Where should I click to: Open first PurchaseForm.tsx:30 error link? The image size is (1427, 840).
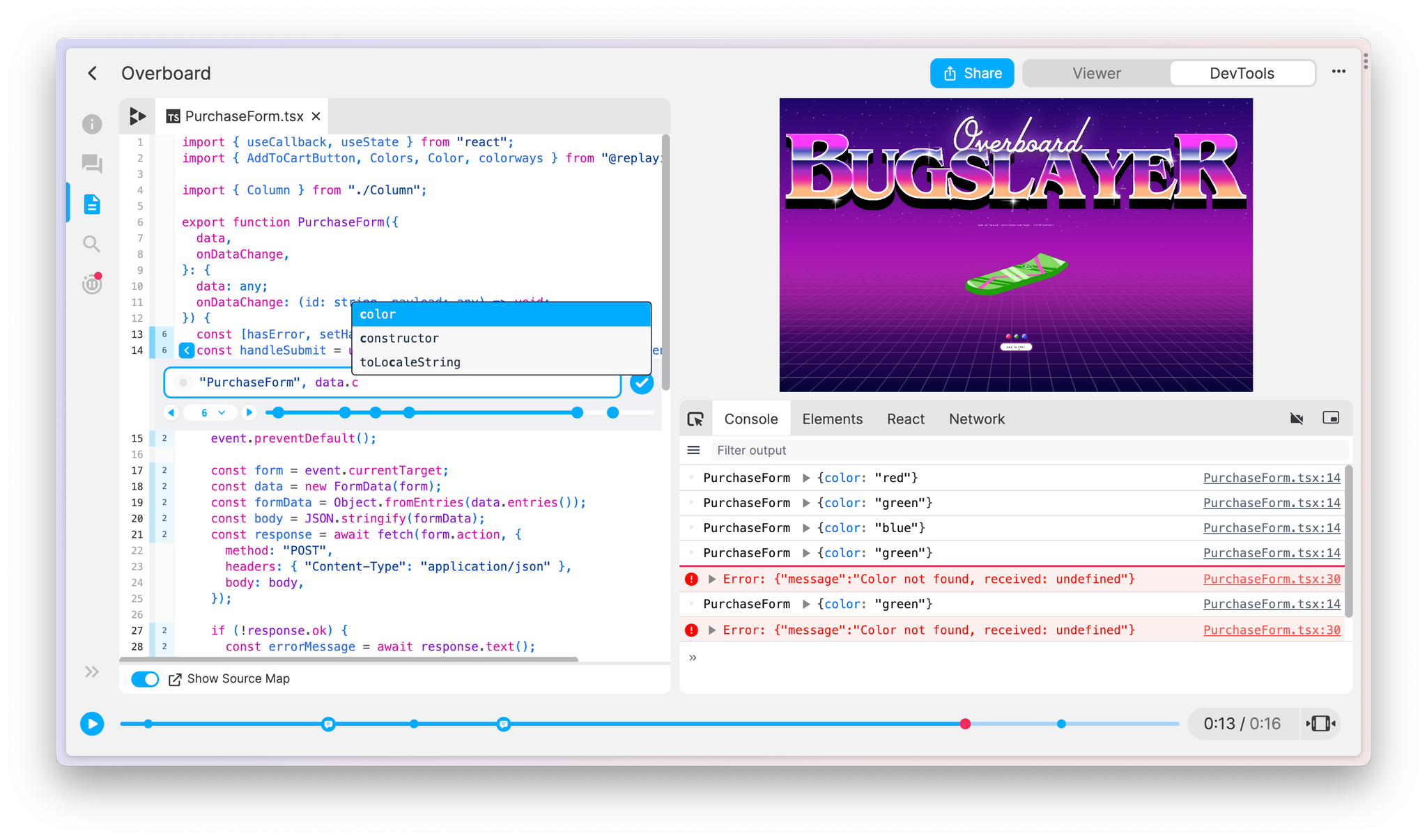pyautogui.click(x=1272, y=579)
